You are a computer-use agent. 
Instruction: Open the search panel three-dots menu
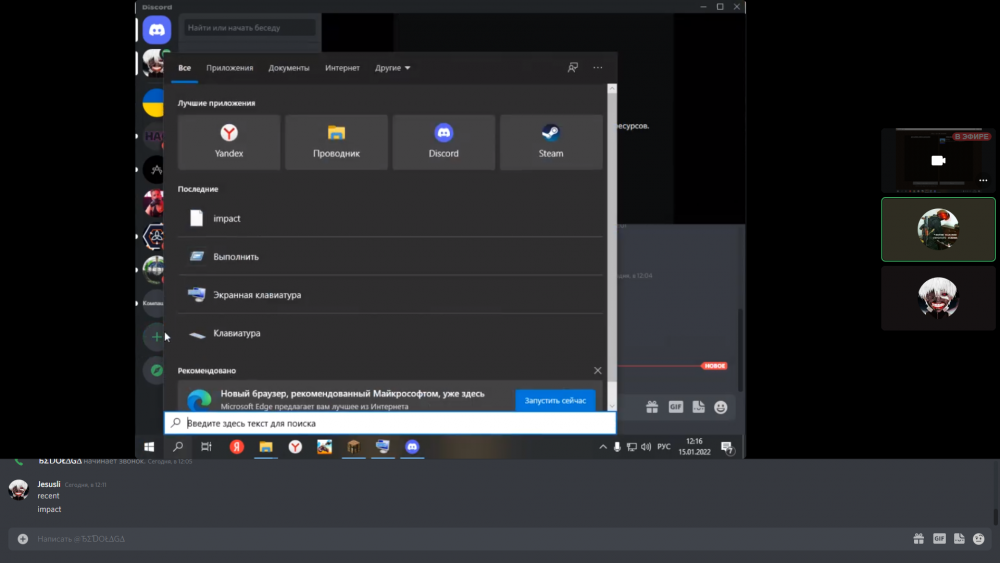pyautogui.click(x=598, y=68)
